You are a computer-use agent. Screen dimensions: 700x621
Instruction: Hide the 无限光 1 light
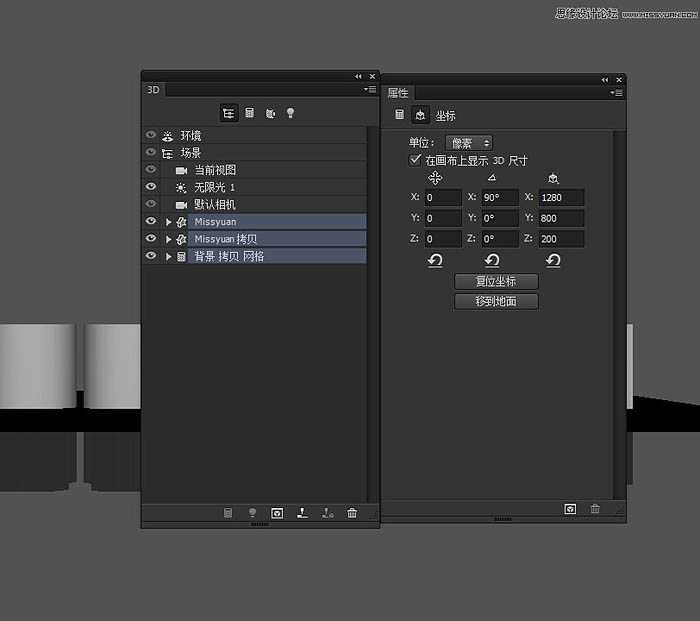151,187
